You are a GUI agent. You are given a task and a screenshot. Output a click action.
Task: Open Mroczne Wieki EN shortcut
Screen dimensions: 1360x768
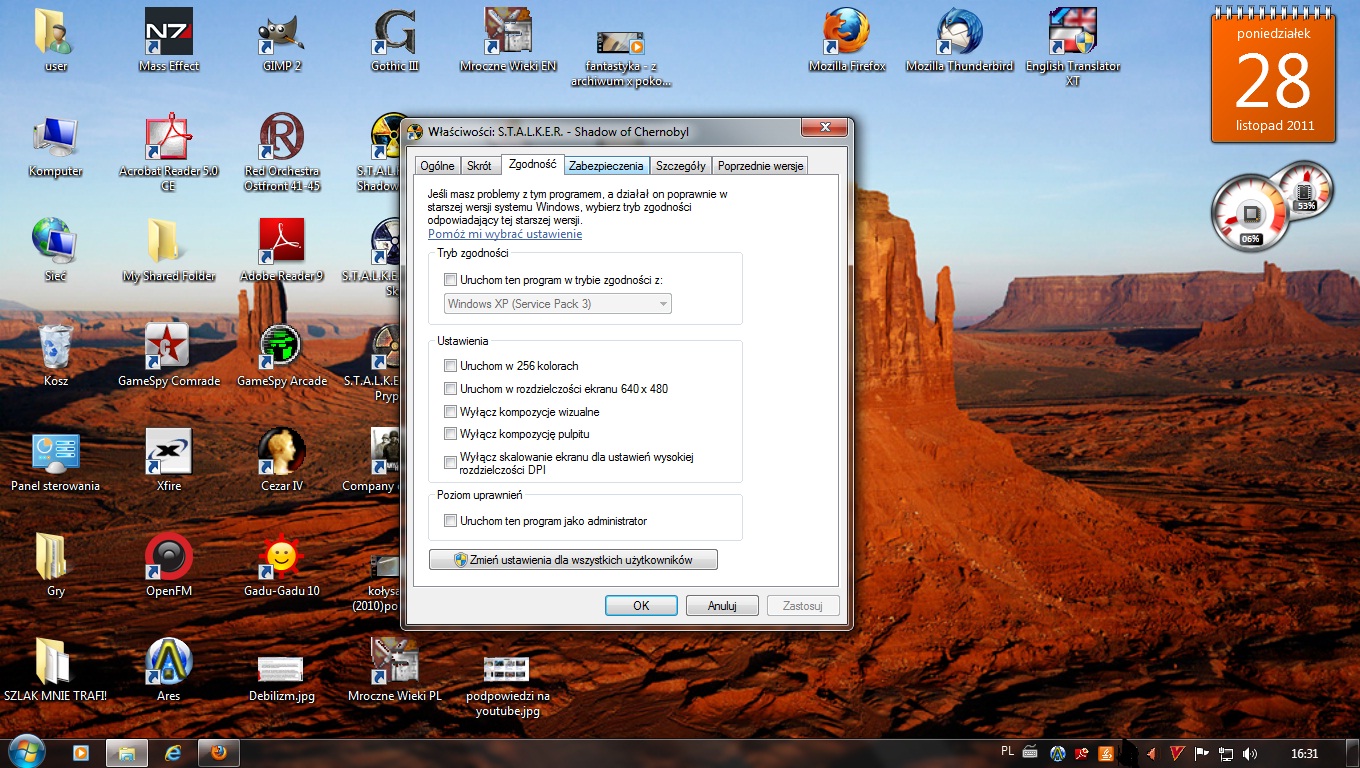(508, 40)
